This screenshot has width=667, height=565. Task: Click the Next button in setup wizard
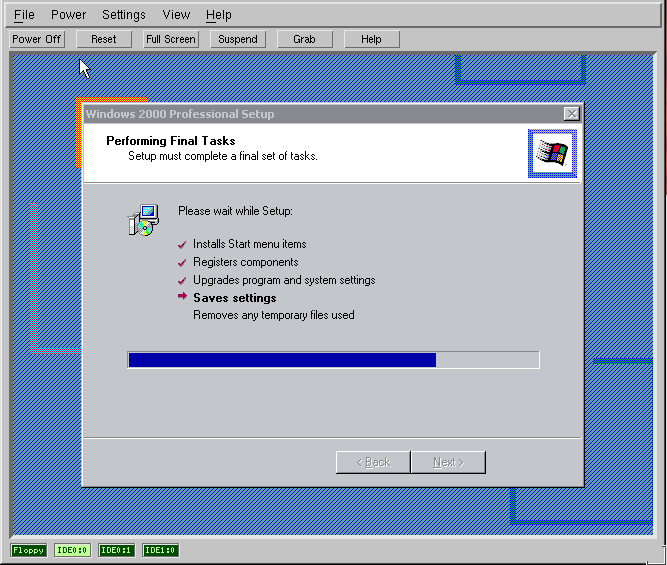(448, 462)
